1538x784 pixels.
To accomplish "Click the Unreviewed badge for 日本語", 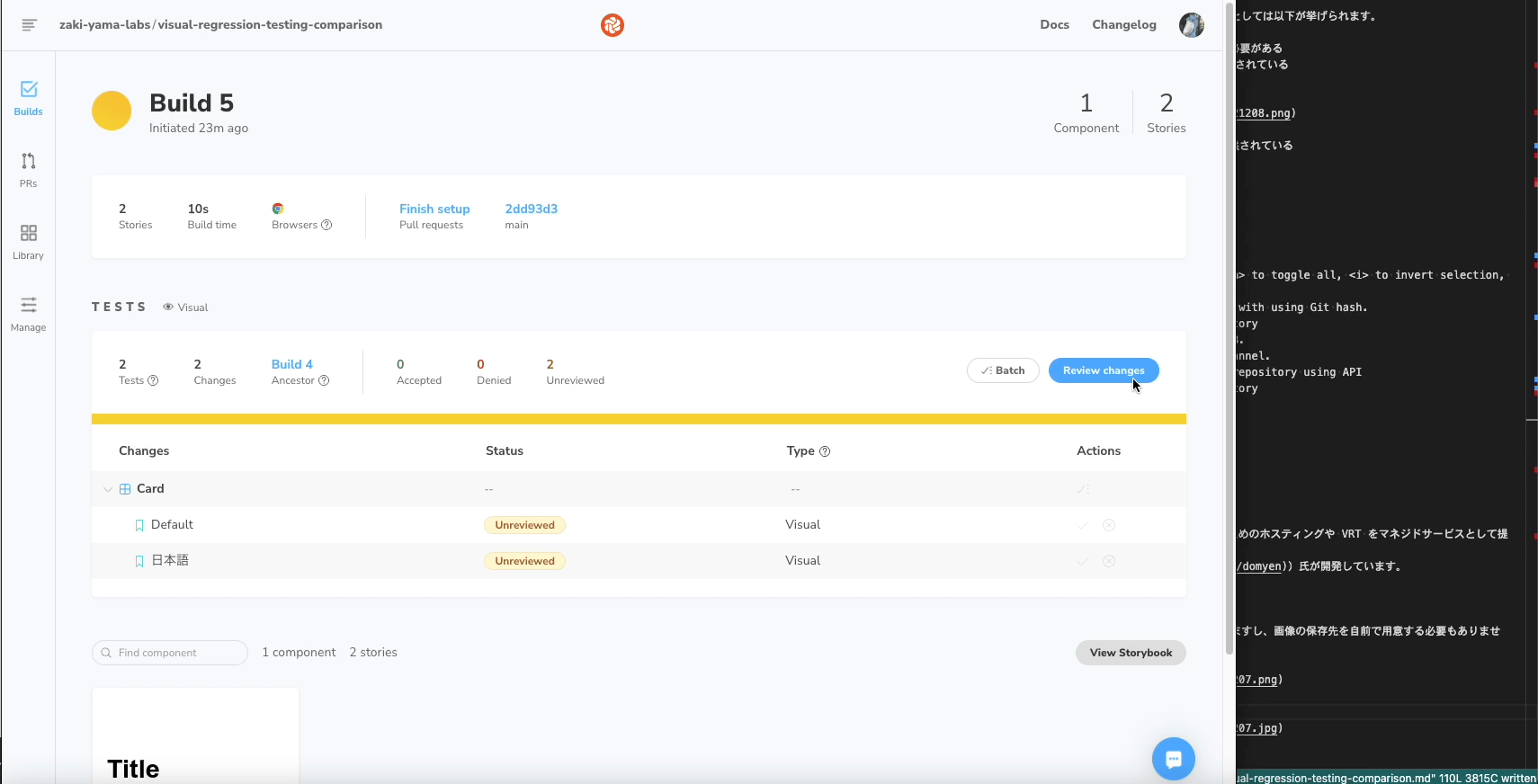I will pos(524,561).
